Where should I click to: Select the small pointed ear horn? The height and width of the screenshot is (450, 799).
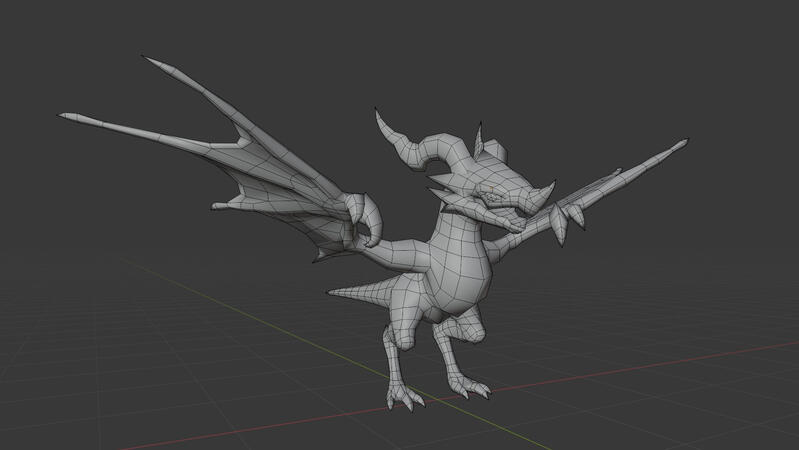[x=479, y=138]
